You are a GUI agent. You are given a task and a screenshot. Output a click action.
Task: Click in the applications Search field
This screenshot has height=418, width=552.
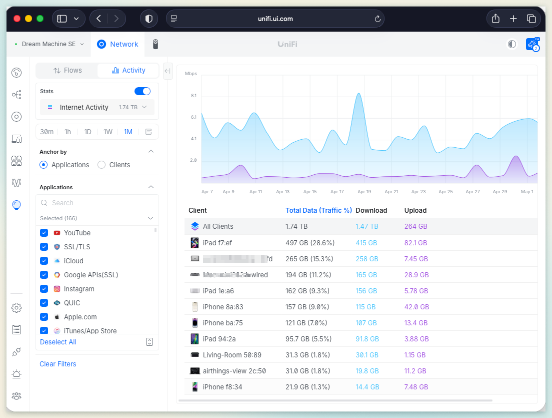coord(97,202)
